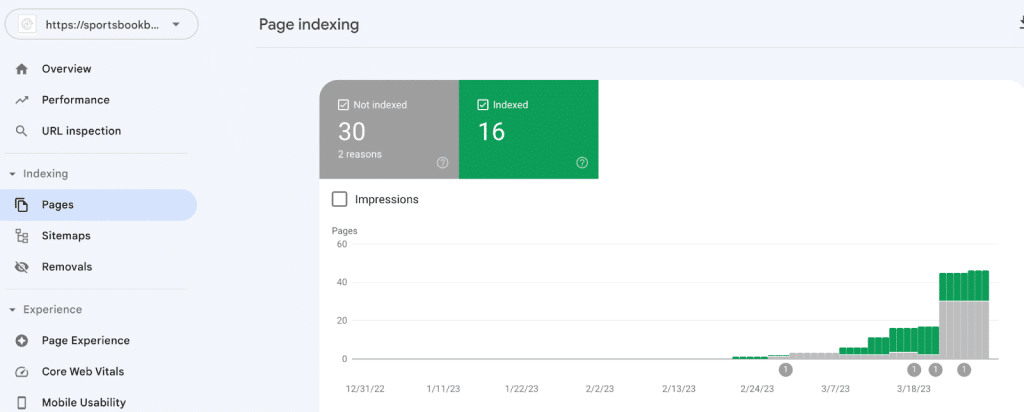This screenshot has width=1024, height=412.
Task: Click the Removals crossed-eye icon
Action: [x=22, y=267]
